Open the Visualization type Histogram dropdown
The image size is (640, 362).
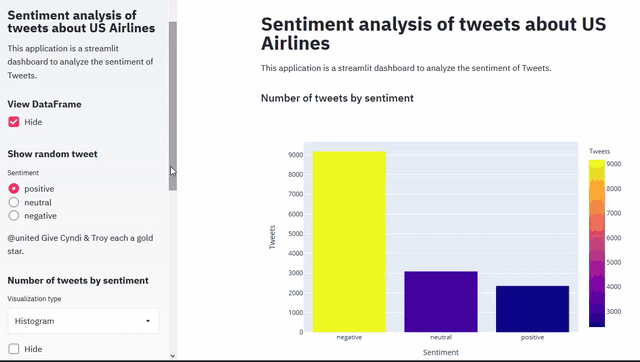83,321
